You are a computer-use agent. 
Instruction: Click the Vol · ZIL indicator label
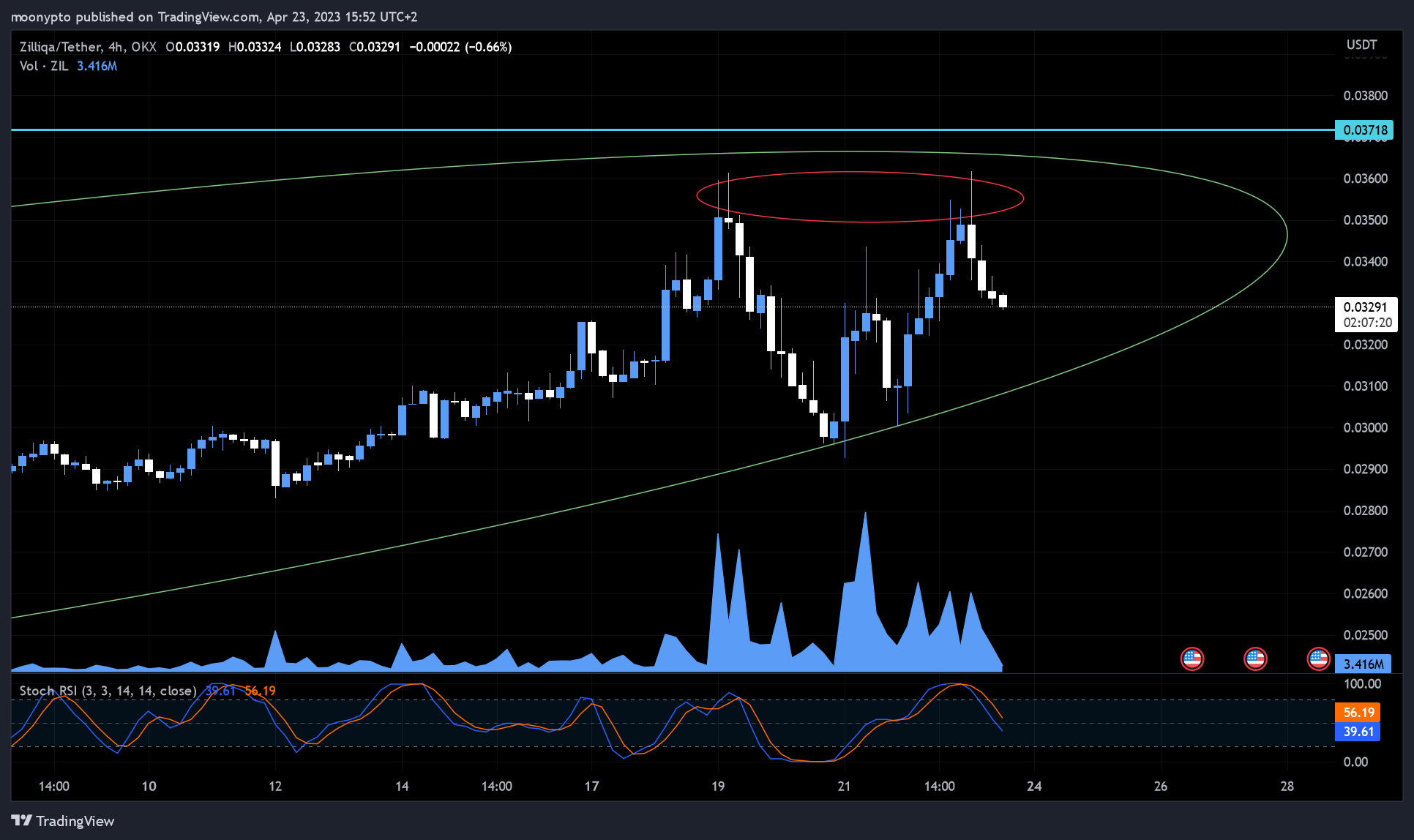click(x=44, y=66)
